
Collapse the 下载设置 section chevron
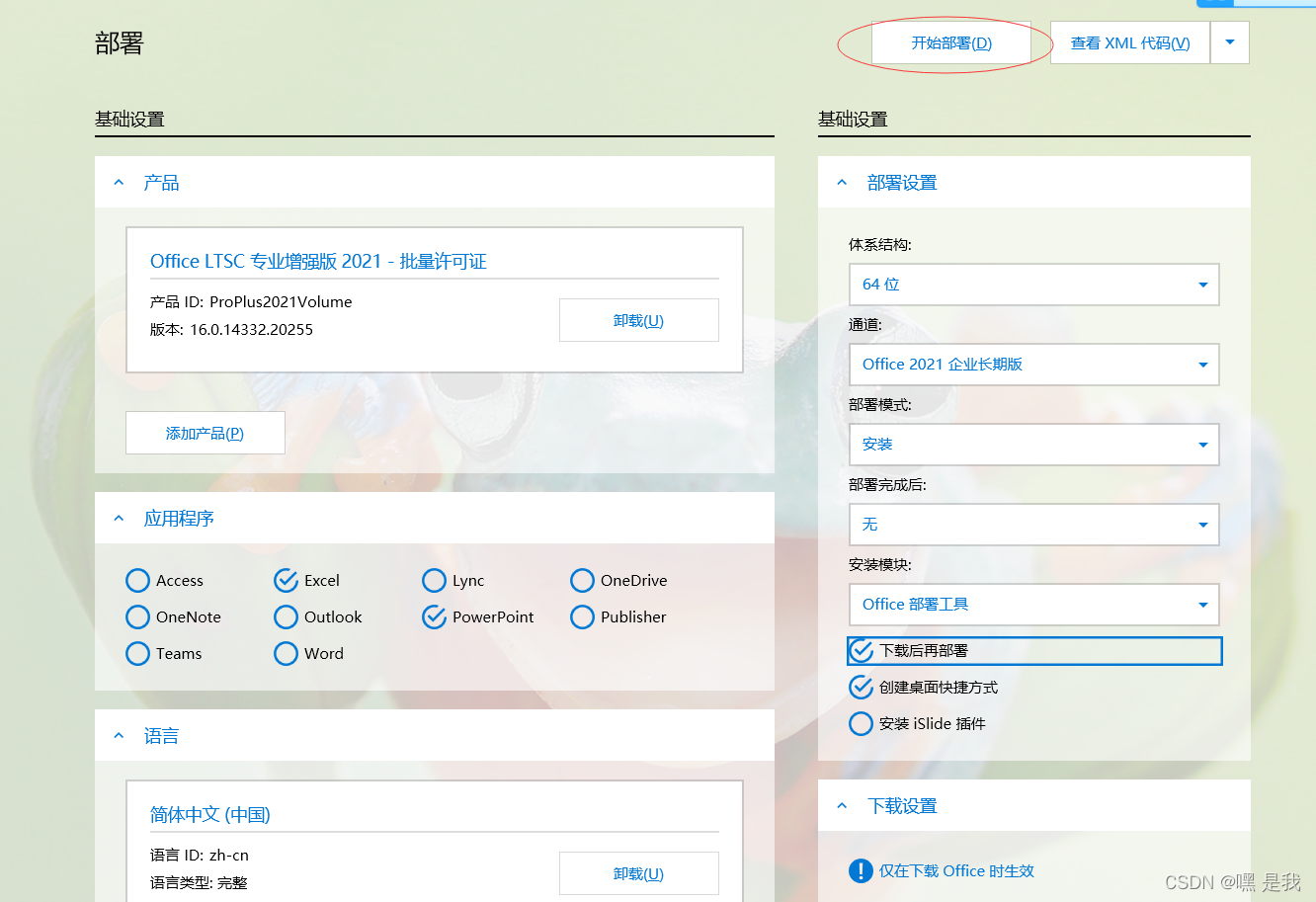843,806
